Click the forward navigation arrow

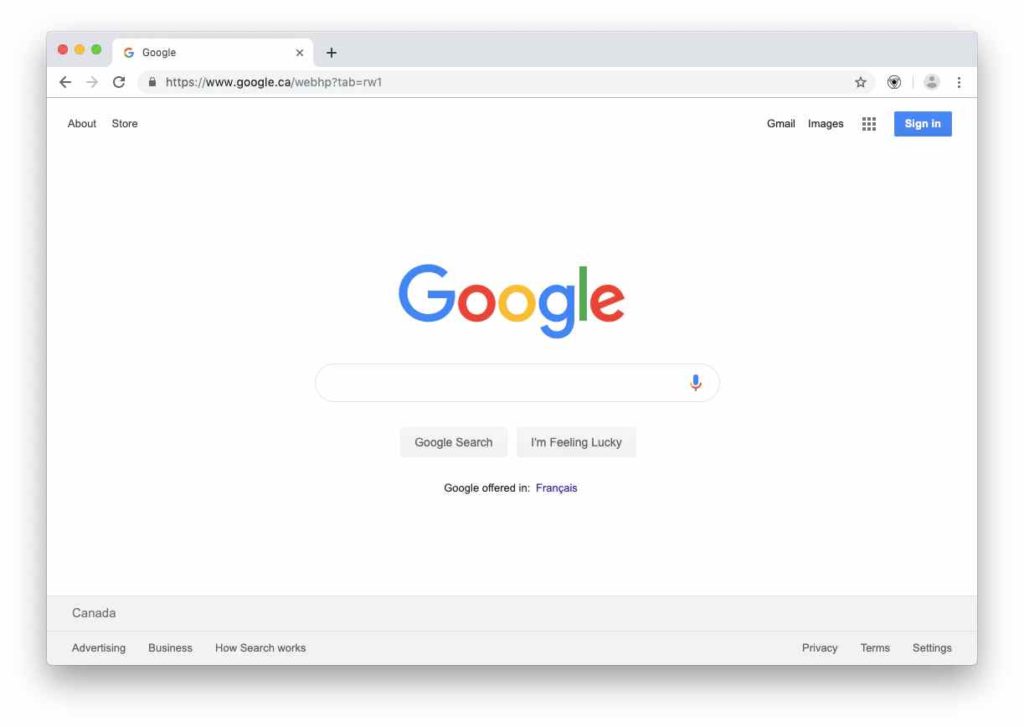pos(92,82)
